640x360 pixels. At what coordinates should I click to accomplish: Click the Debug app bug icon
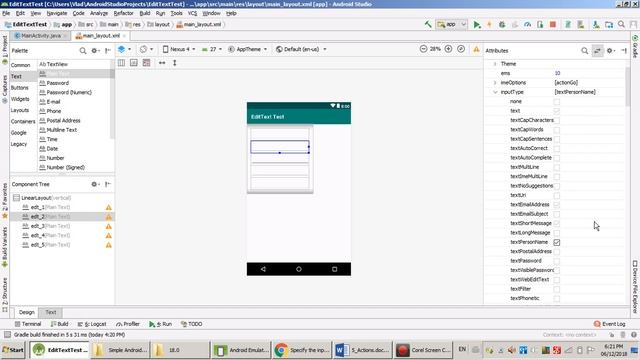tap(502, 24)
